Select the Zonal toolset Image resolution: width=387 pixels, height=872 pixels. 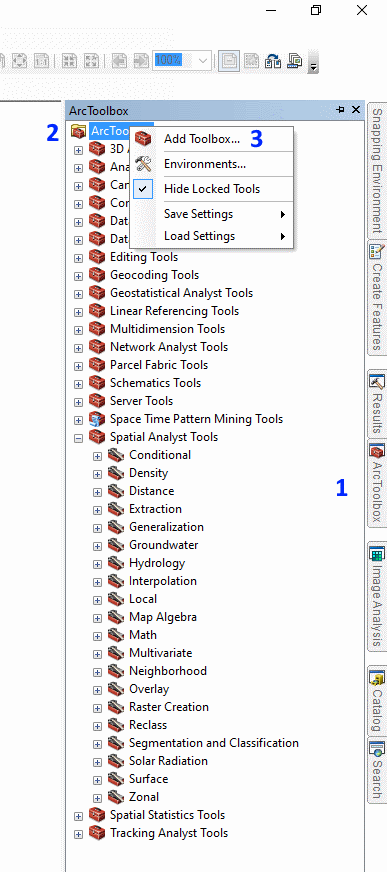point(144,797)
